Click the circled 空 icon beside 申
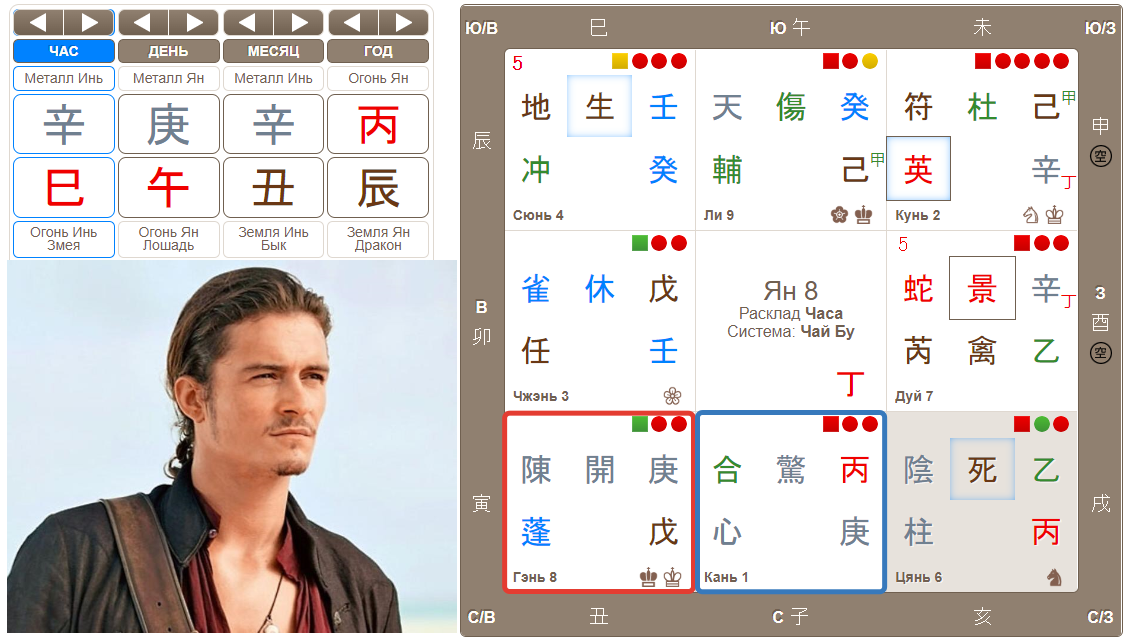Viewport: 1129px width, 642px height. pyautogui.click(x=1100, y=155)
